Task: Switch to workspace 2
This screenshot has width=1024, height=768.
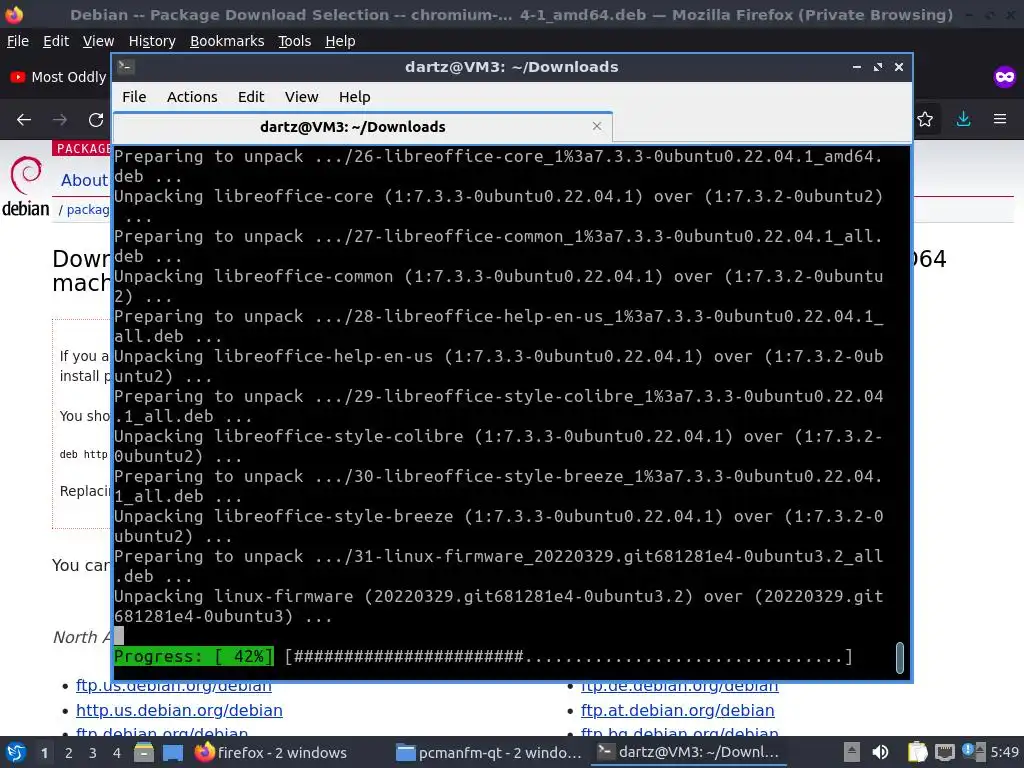Action: coord(68,753)
